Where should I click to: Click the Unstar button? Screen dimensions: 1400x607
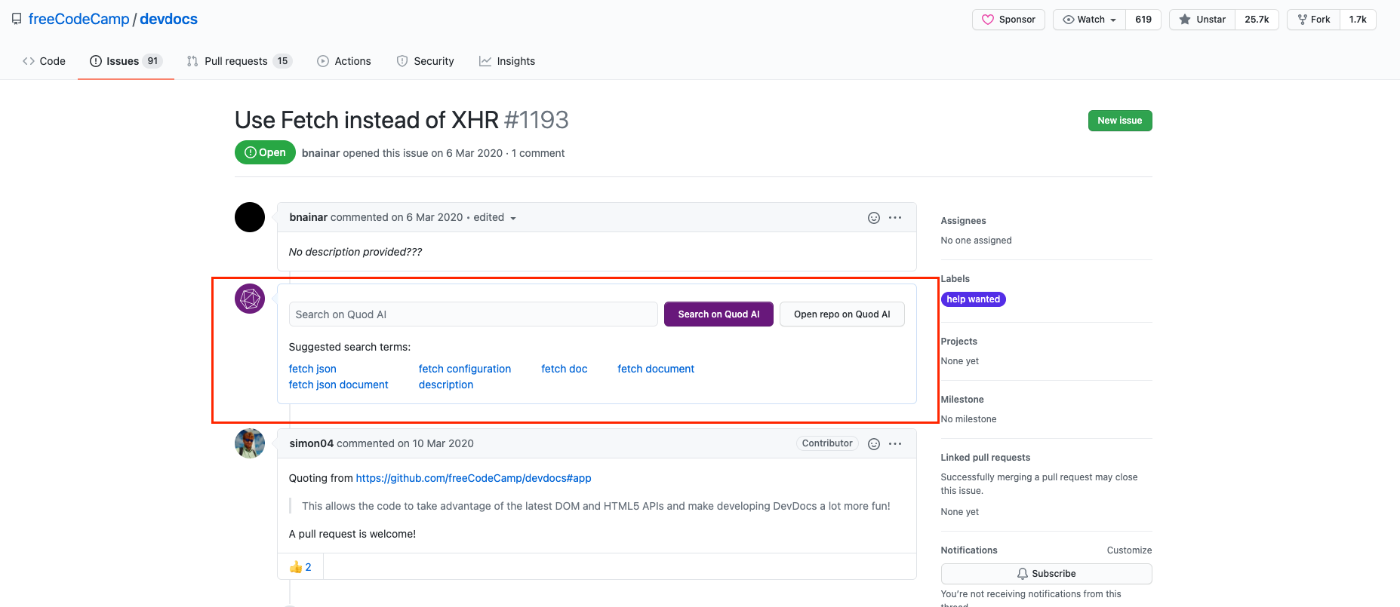click(1202, 19)
